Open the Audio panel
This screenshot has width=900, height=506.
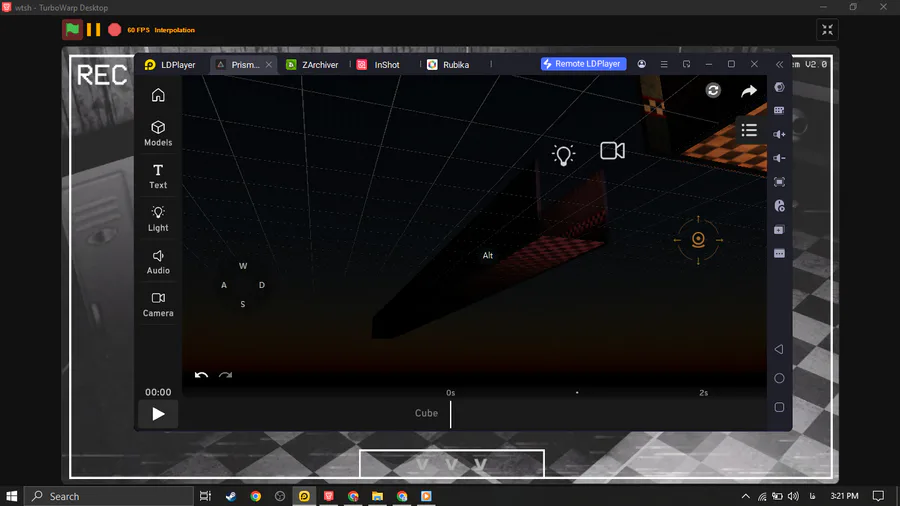(158, 262)
